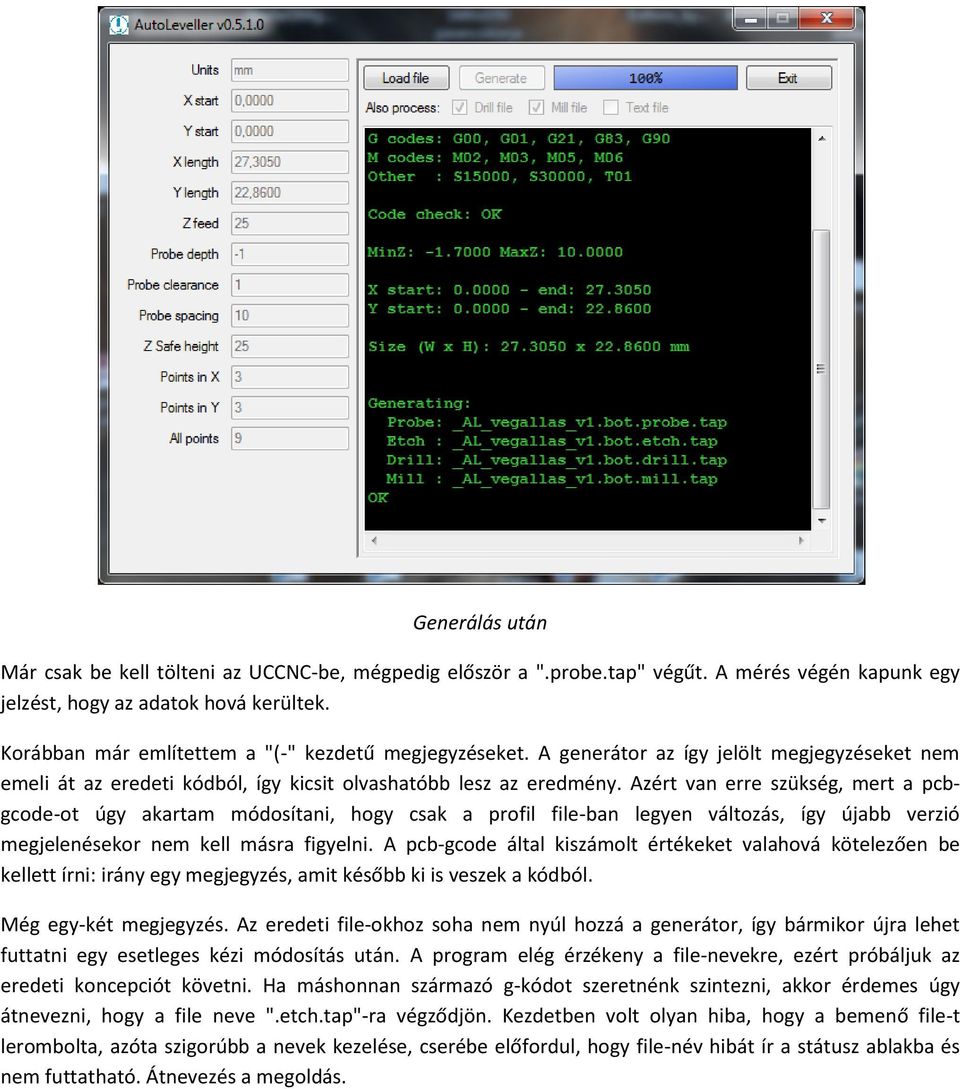Image resolution: width=960 pixels, height=1089 pixels.
Task: Toggle the Drill file checkbox
Action: point(459,108)
